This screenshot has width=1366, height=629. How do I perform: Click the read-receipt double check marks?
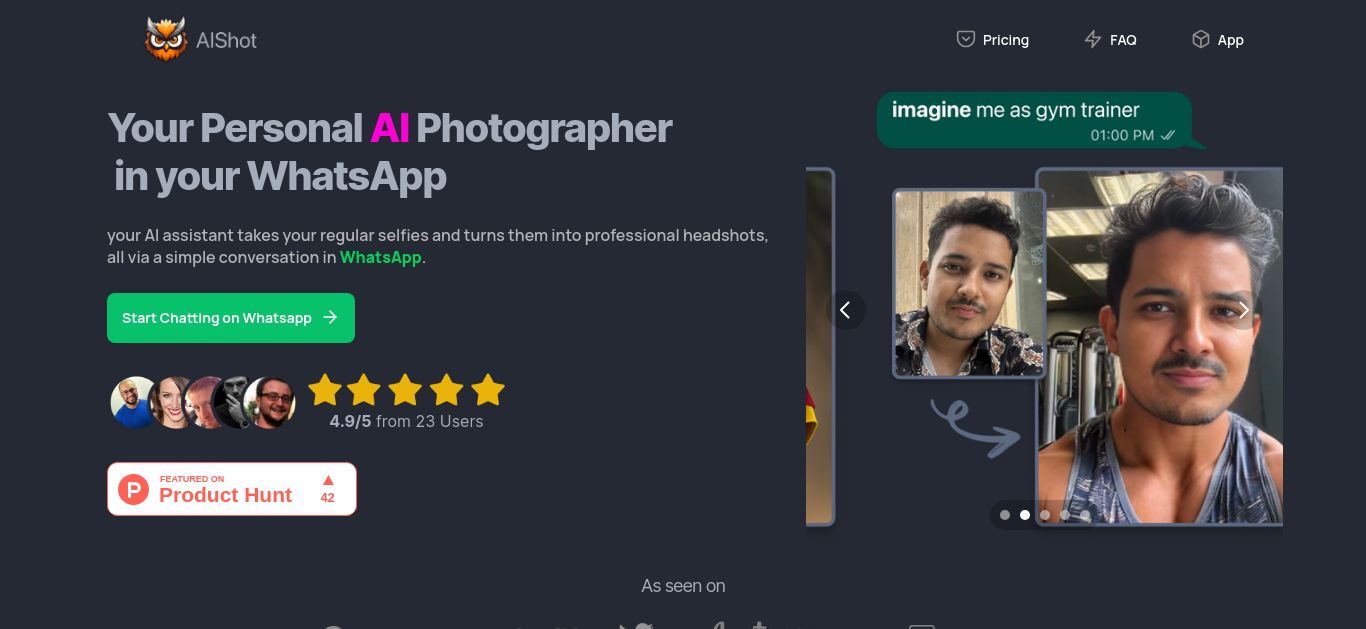pyautogui.click(x=1168, y=135)
